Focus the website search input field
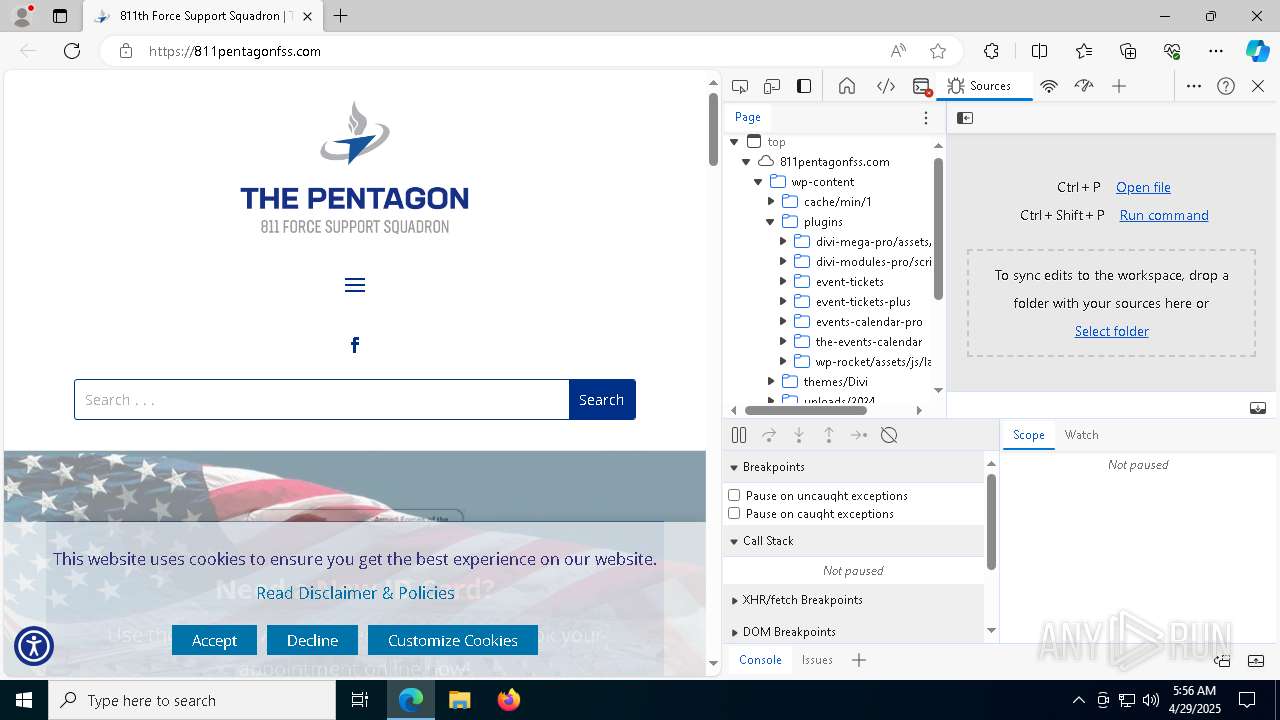1280x720 pixels. point(322,400)
